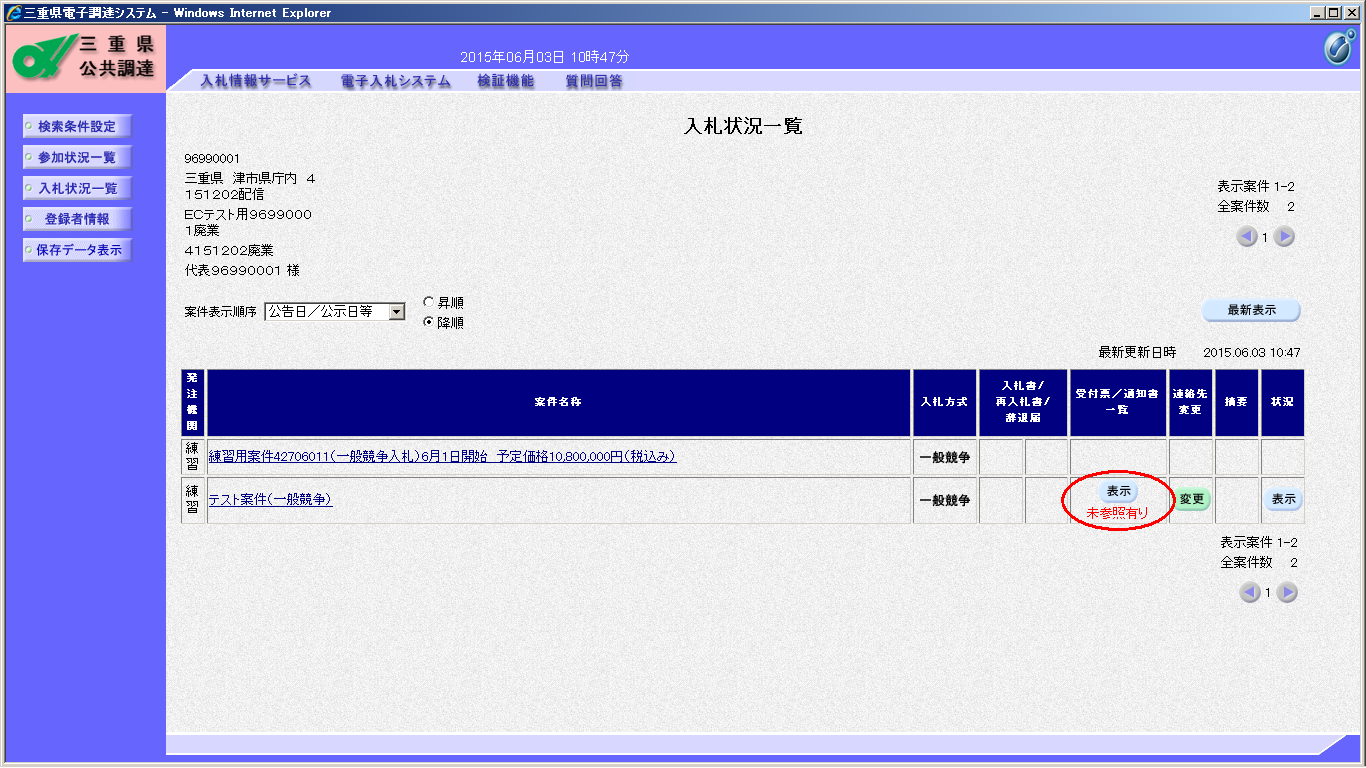Click the 摘要 column header
Viewport: 1366px width, 768px height.
coord(1237,402)
